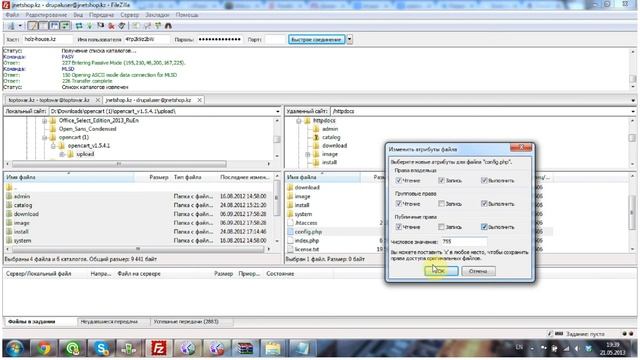Sort local list by Тип файла header
The image size is (640, 360).
coord(194,178)
